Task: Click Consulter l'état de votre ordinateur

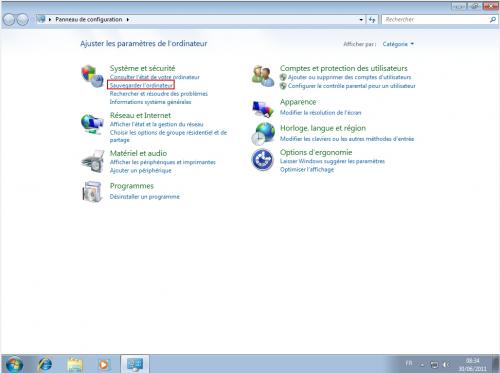Action: tap(155, 77)
